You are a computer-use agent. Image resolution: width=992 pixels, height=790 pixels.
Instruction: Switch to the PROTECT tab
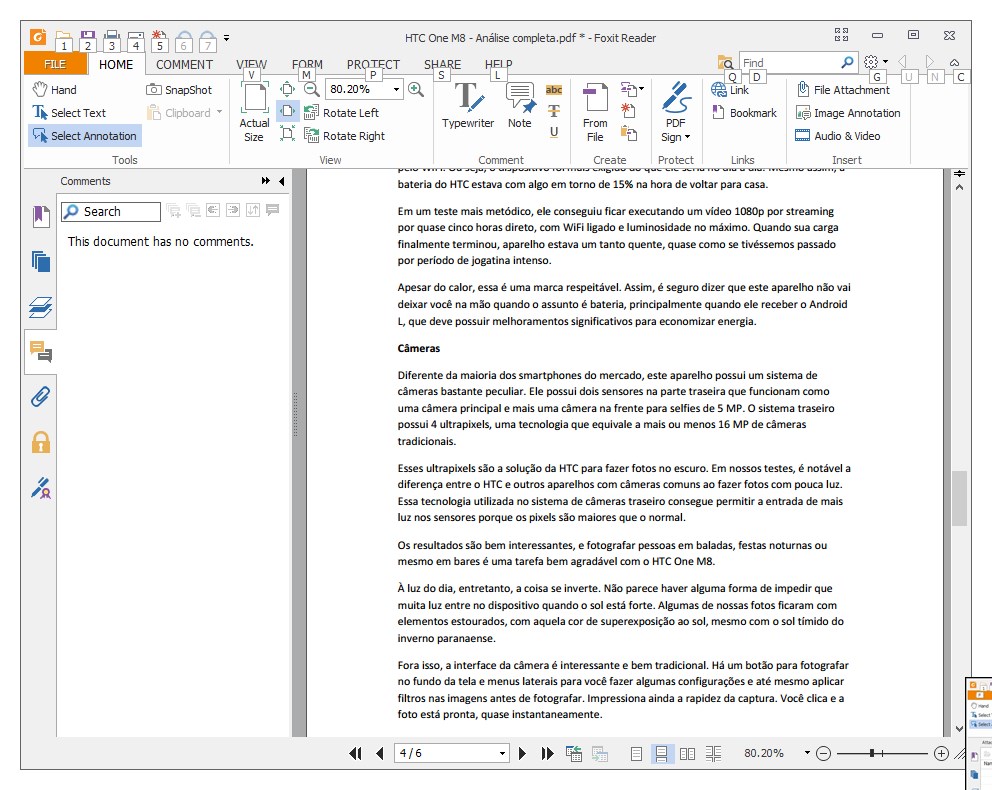point(373,65)
